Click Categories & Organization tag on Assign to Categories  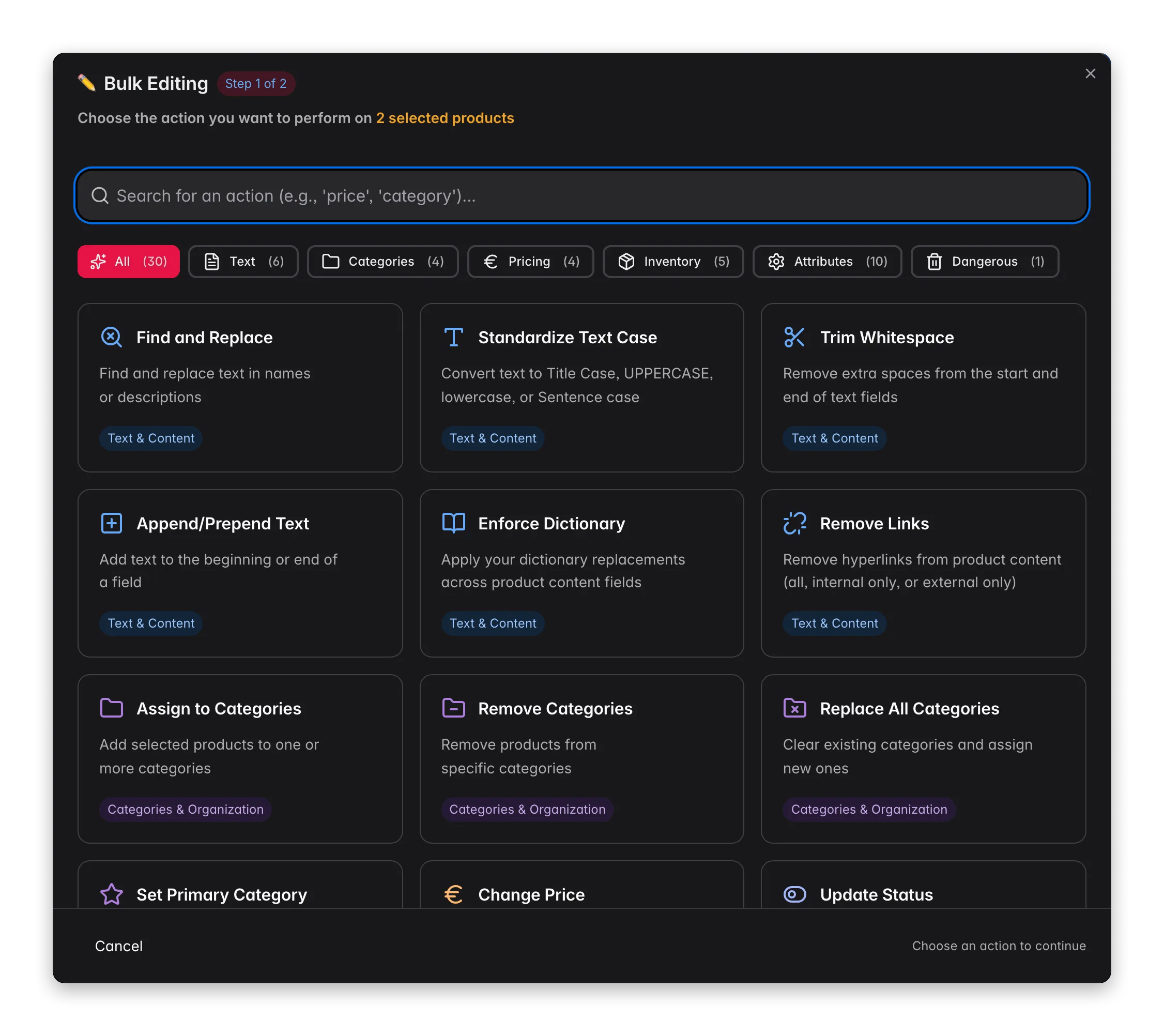point(186,810)
